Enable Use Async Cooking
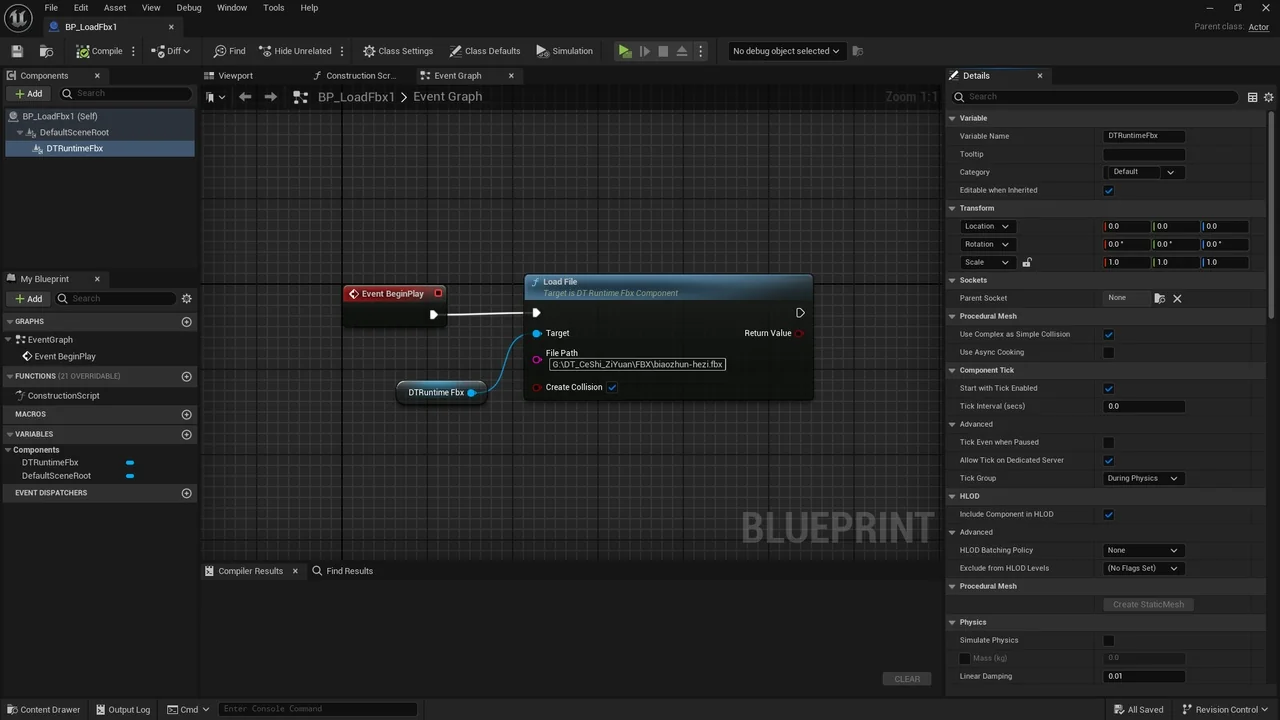The width and height of the screenshot is (1280, 720). coord(1108,352)
